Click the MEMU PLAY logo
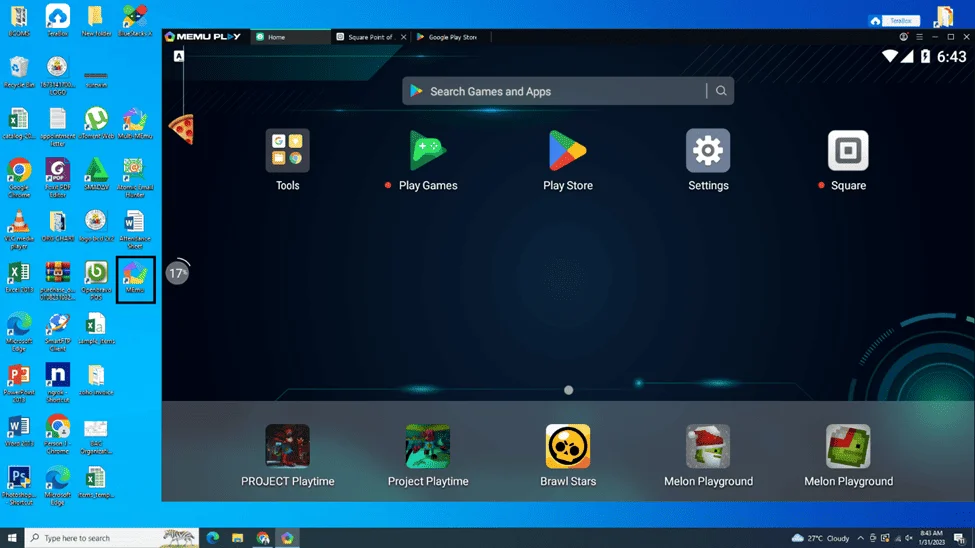 [203, 37]
